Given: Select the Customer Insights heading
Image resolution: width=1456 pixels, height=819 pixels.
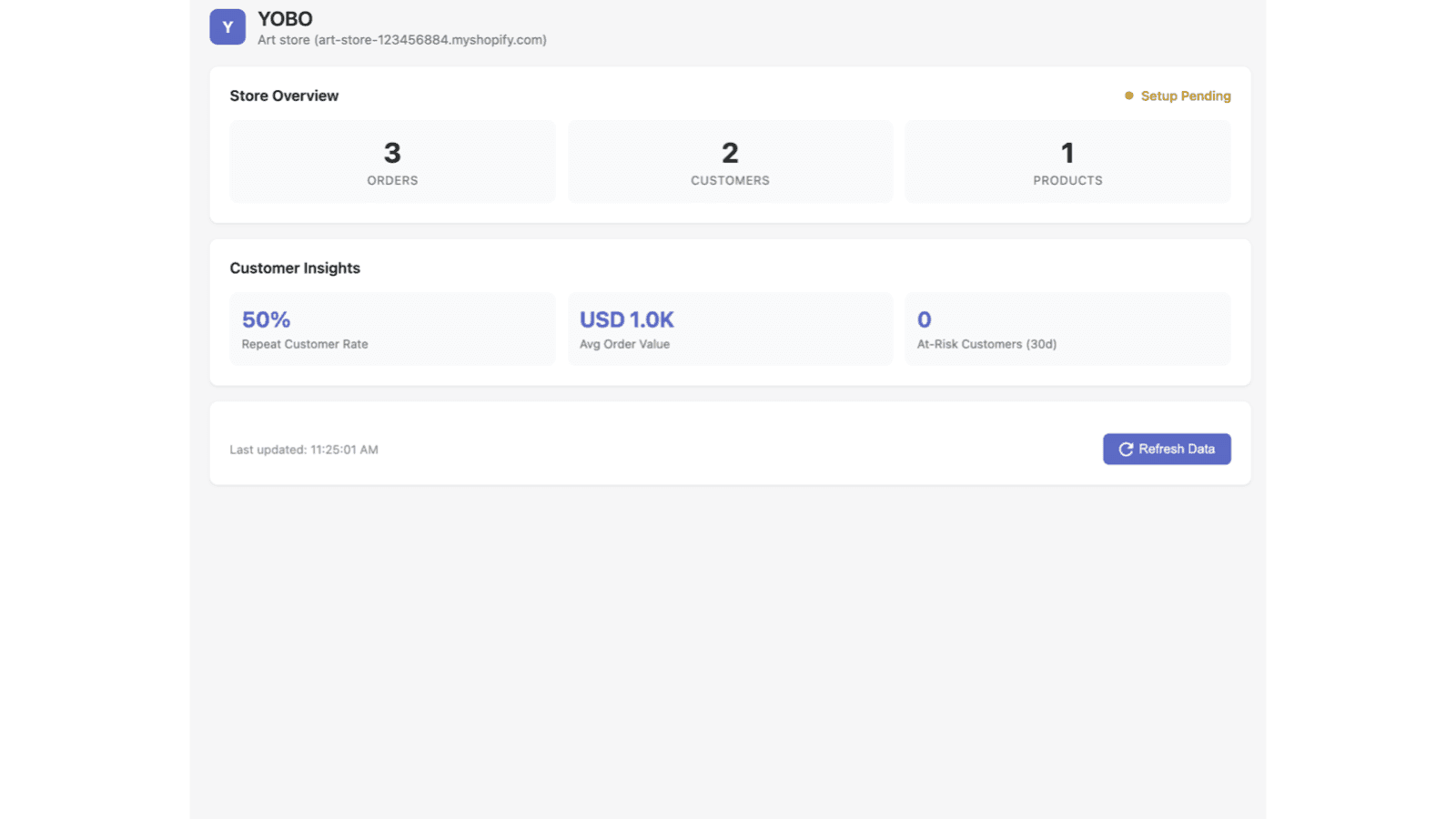Looking at the screenshot, I should pos(295,268).
